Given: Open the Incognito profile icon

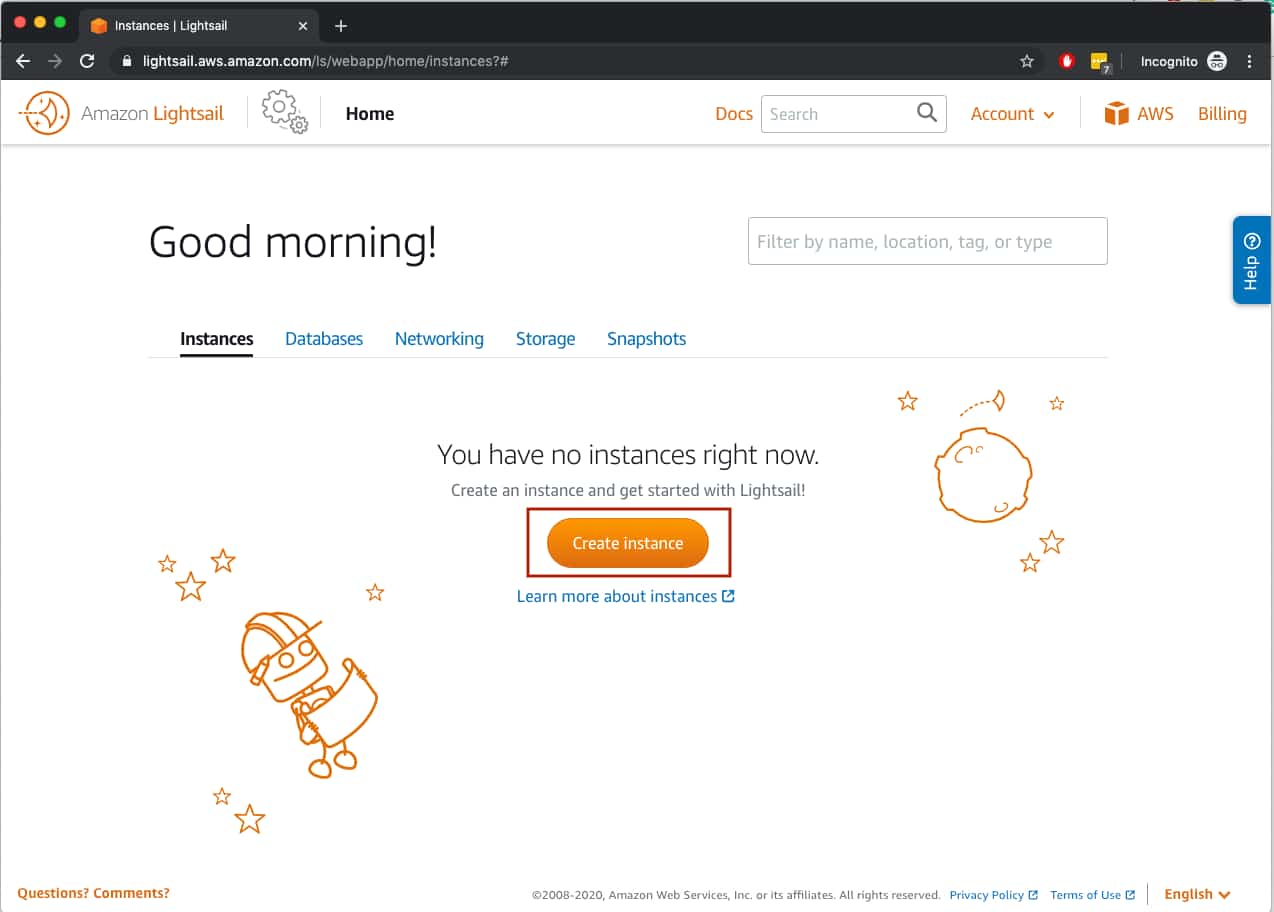Looking at the screenshot, I should click(1216, 61).
